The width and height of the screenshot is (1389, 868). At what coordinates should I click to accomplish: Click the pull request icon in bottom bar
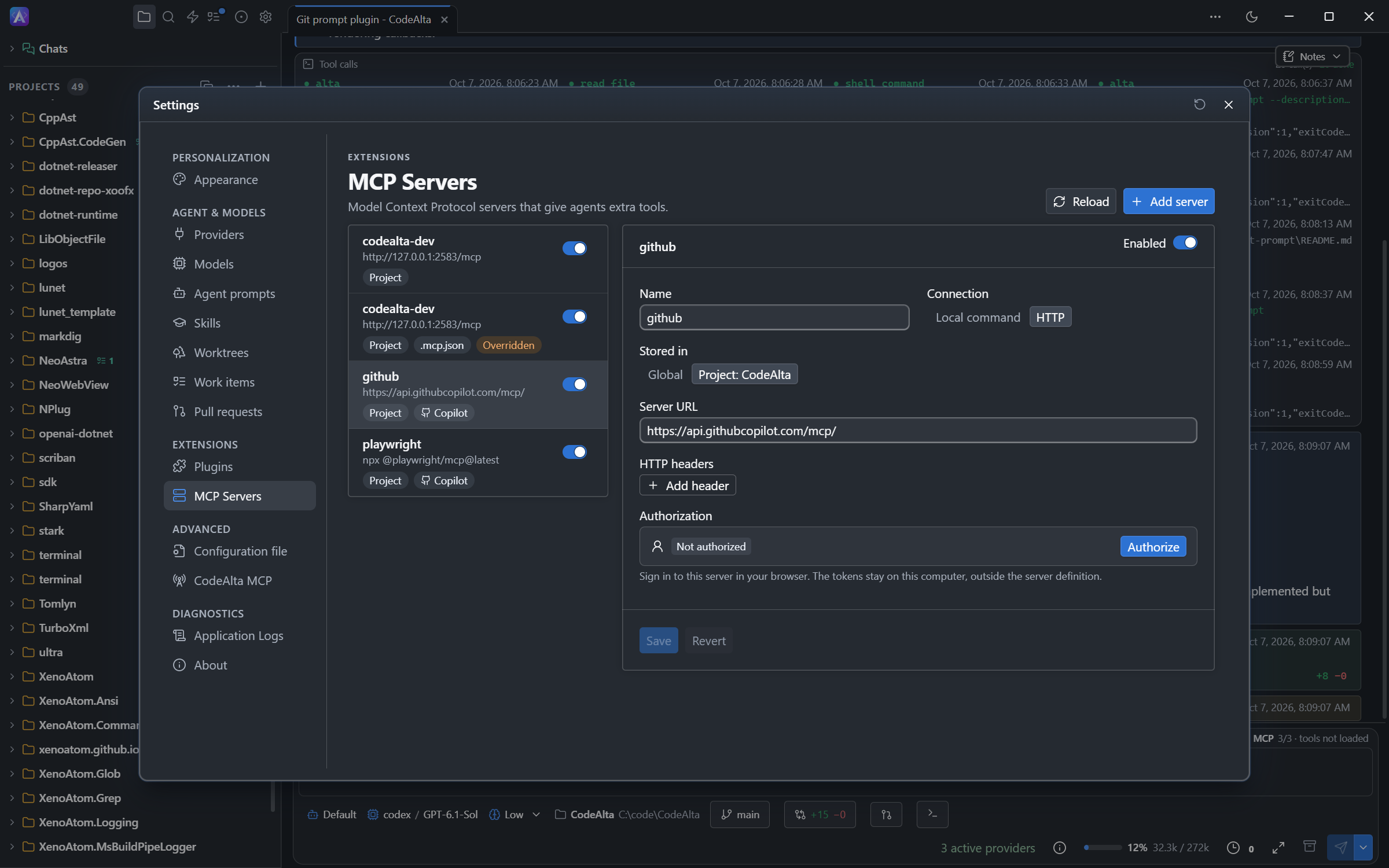coord(886,814)
